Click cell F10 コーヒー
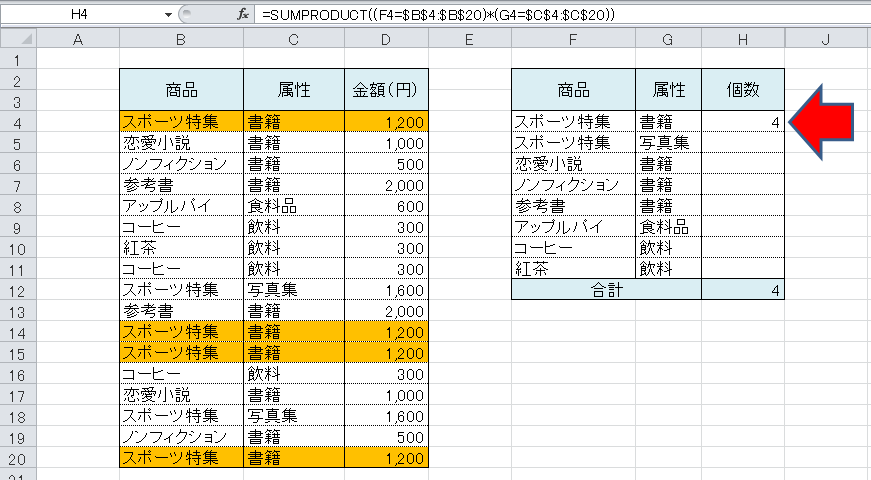 pyautogui.click(x=573, y=248)
